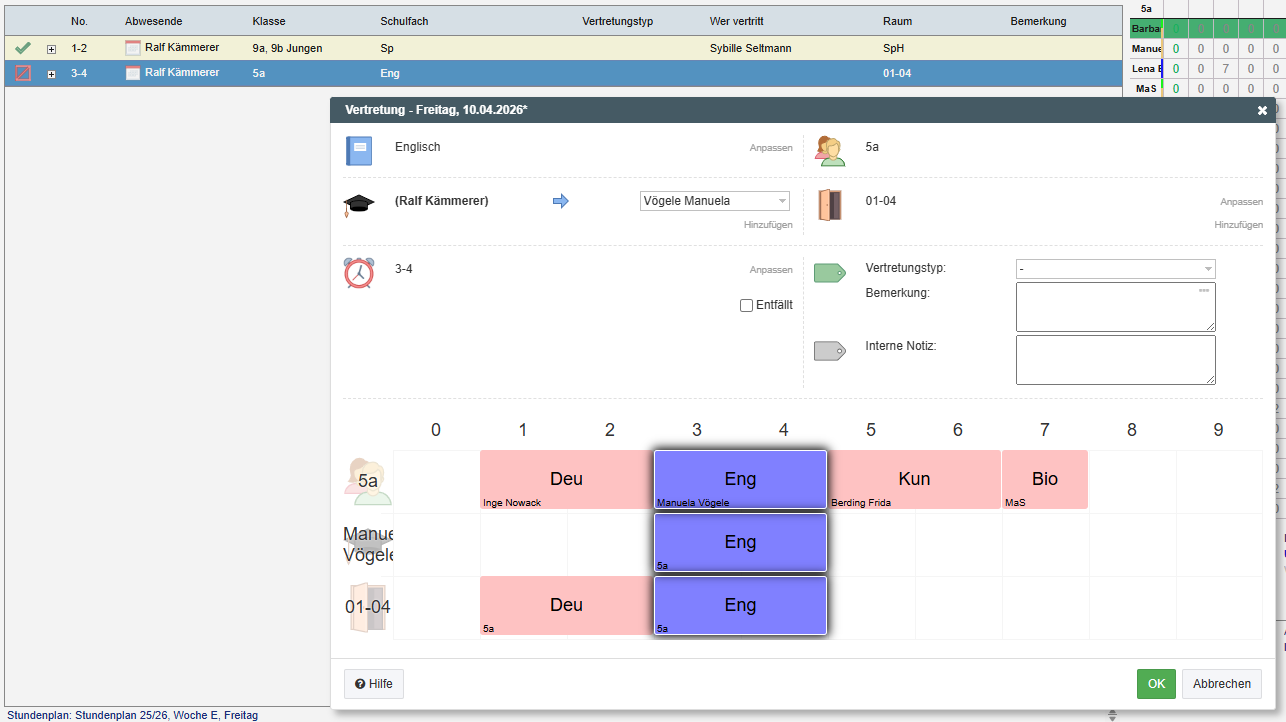Click the blue Englisch book icon
Image resolution: width=1286 pixels, height=722 pixels.
pos(358,151)
